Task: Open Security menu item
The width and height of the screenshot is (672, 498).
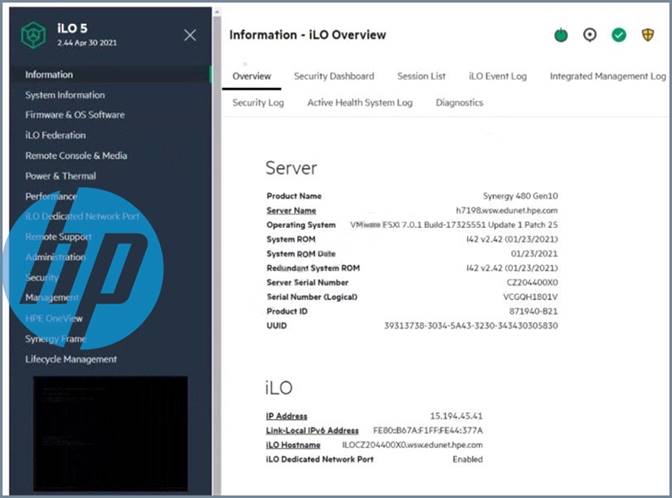Action: [42, 278]
